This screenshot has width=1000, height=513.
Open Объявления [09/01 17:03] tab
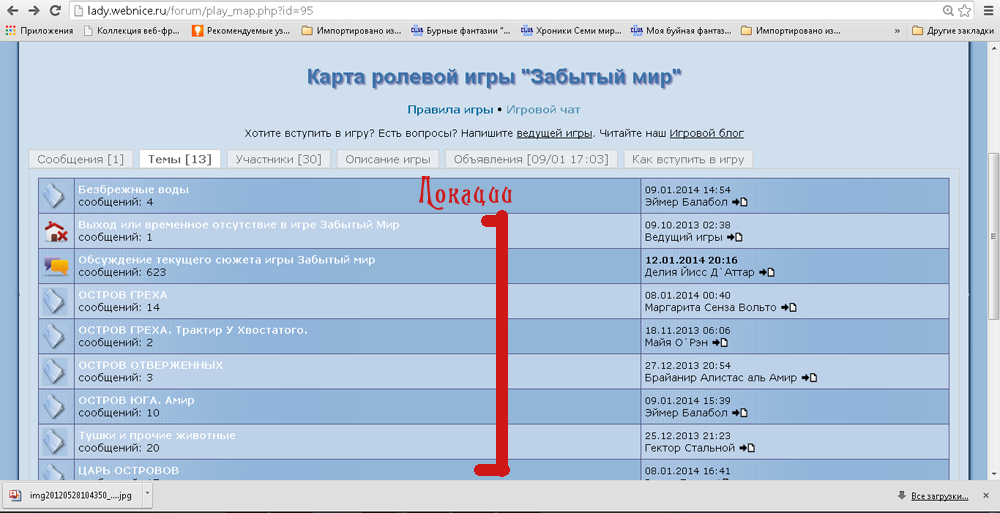pyautogui.click(x=531, y=159)
